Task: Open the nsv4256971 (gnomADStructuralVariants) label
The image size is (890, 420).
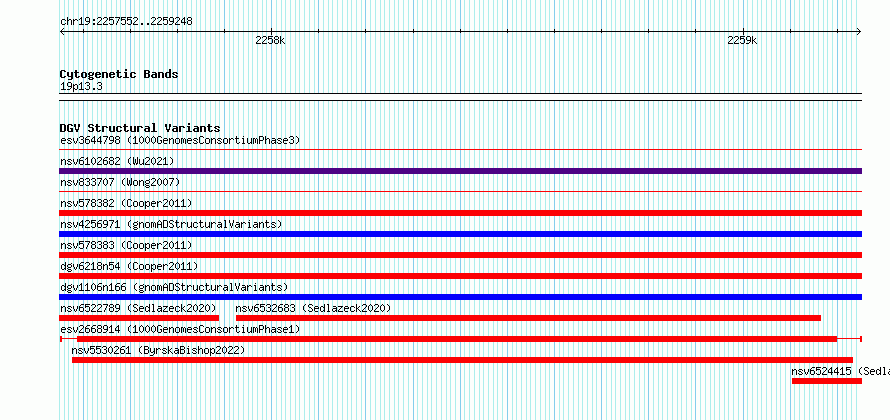Action: pyautogui.click(x=171, y=224)
